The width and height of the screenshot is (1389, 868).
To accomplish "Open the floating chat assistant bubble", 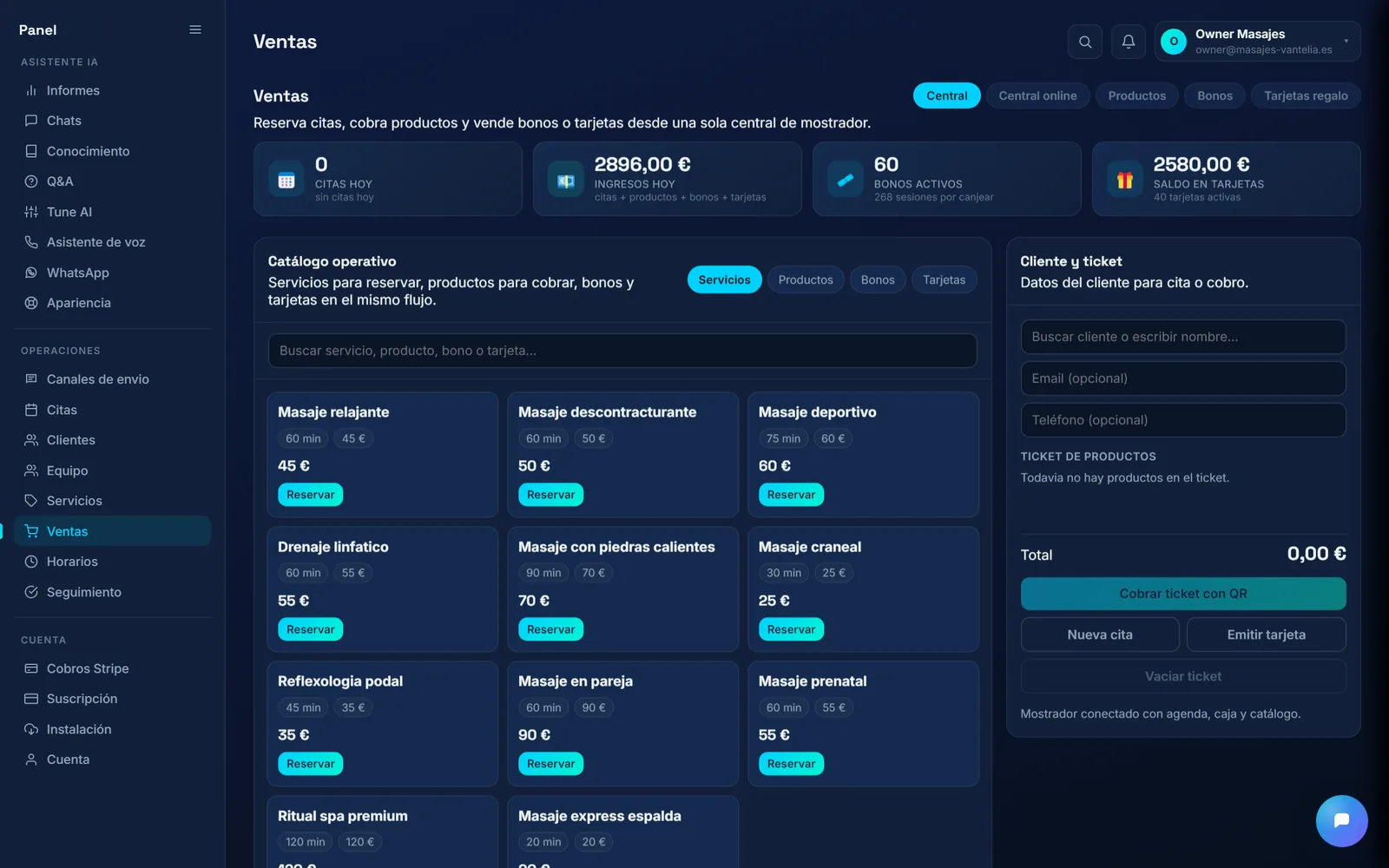I will tap(1341, 820).
